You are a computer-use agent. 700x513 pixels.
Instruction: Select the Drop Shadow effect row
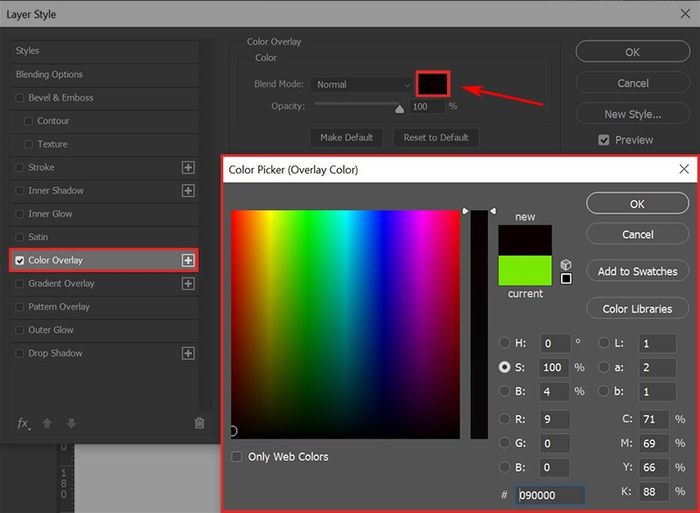coord(104,353)
